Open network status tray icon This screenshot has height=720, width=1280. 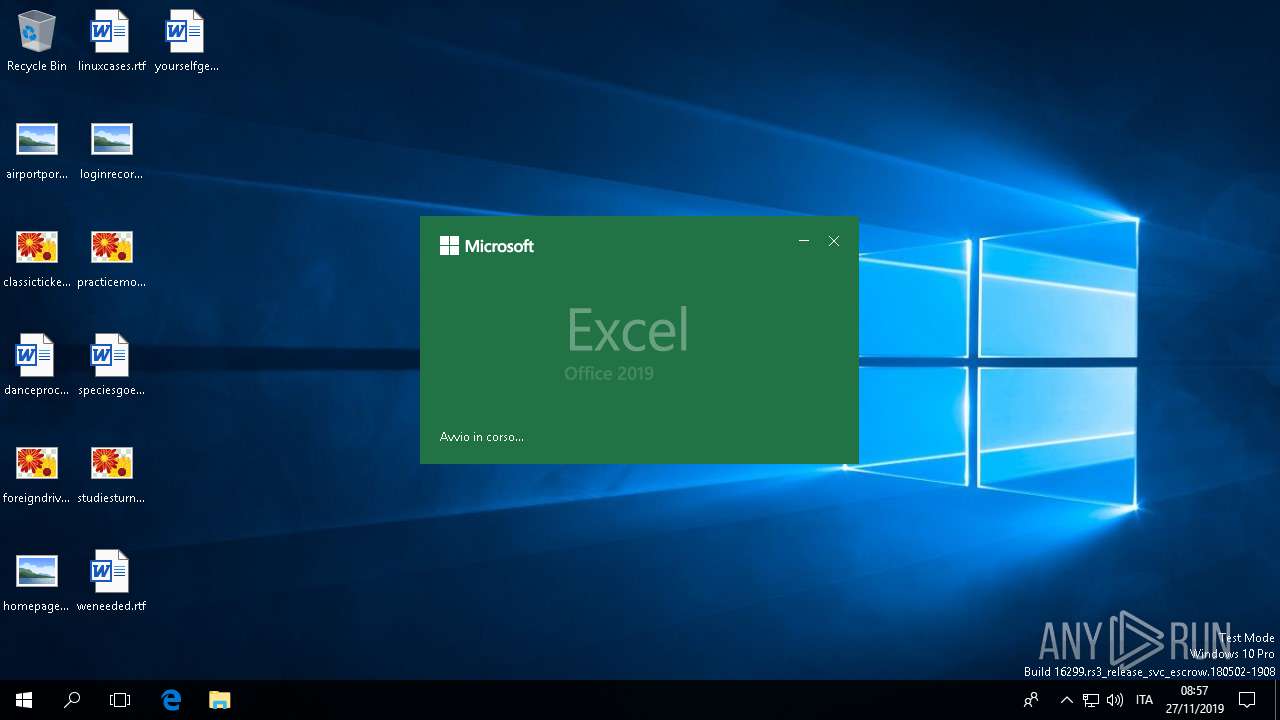click(1091, 700)
